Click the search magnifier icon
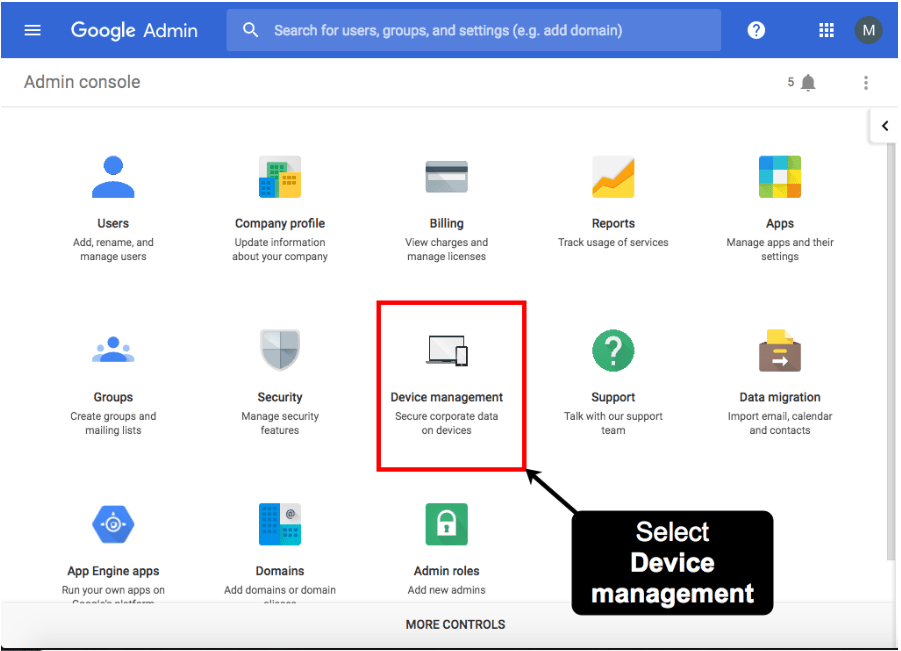This screenshot has height=651, width=901. click(x=250, y=30)
